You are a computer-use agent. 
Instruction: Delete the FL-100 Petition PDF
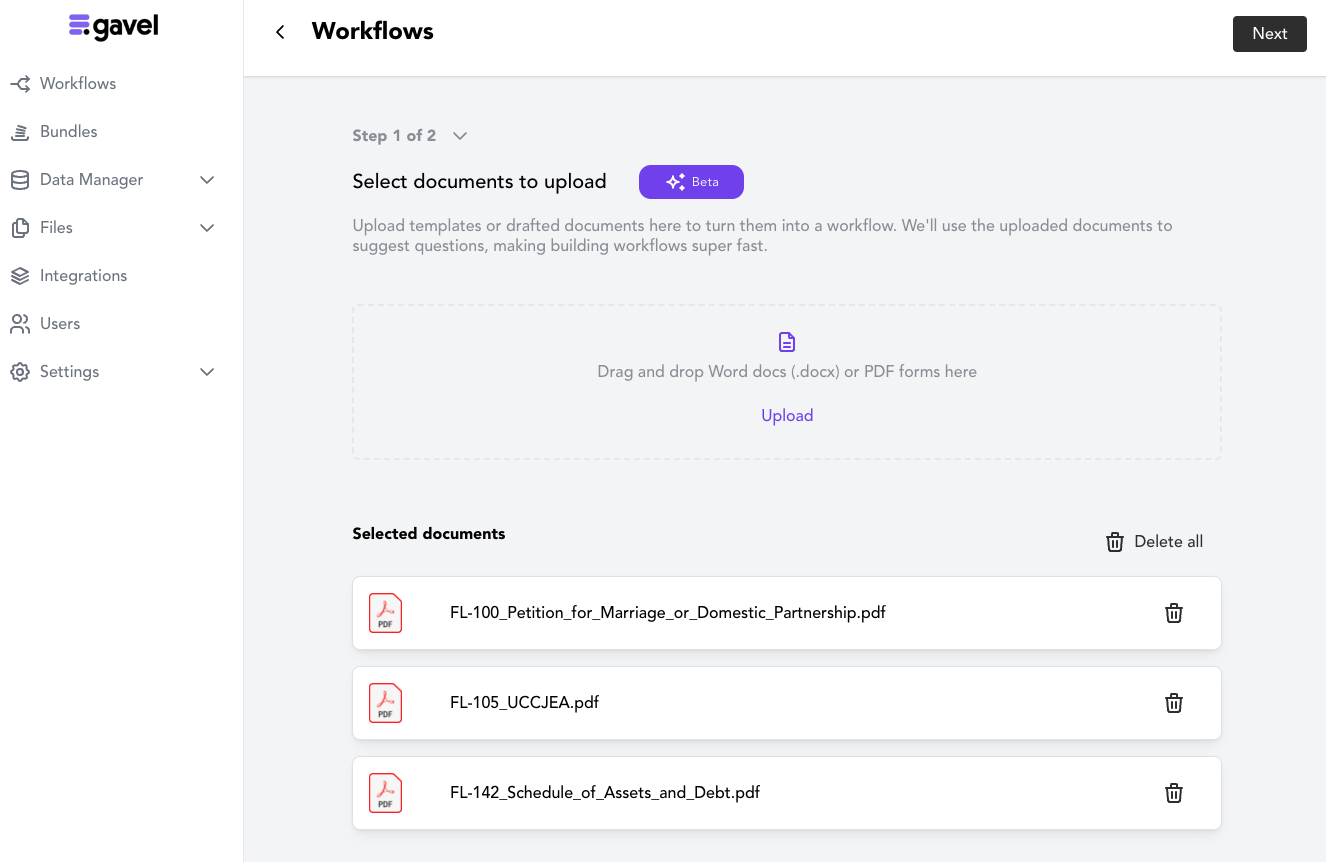[x=1174, y=613]
